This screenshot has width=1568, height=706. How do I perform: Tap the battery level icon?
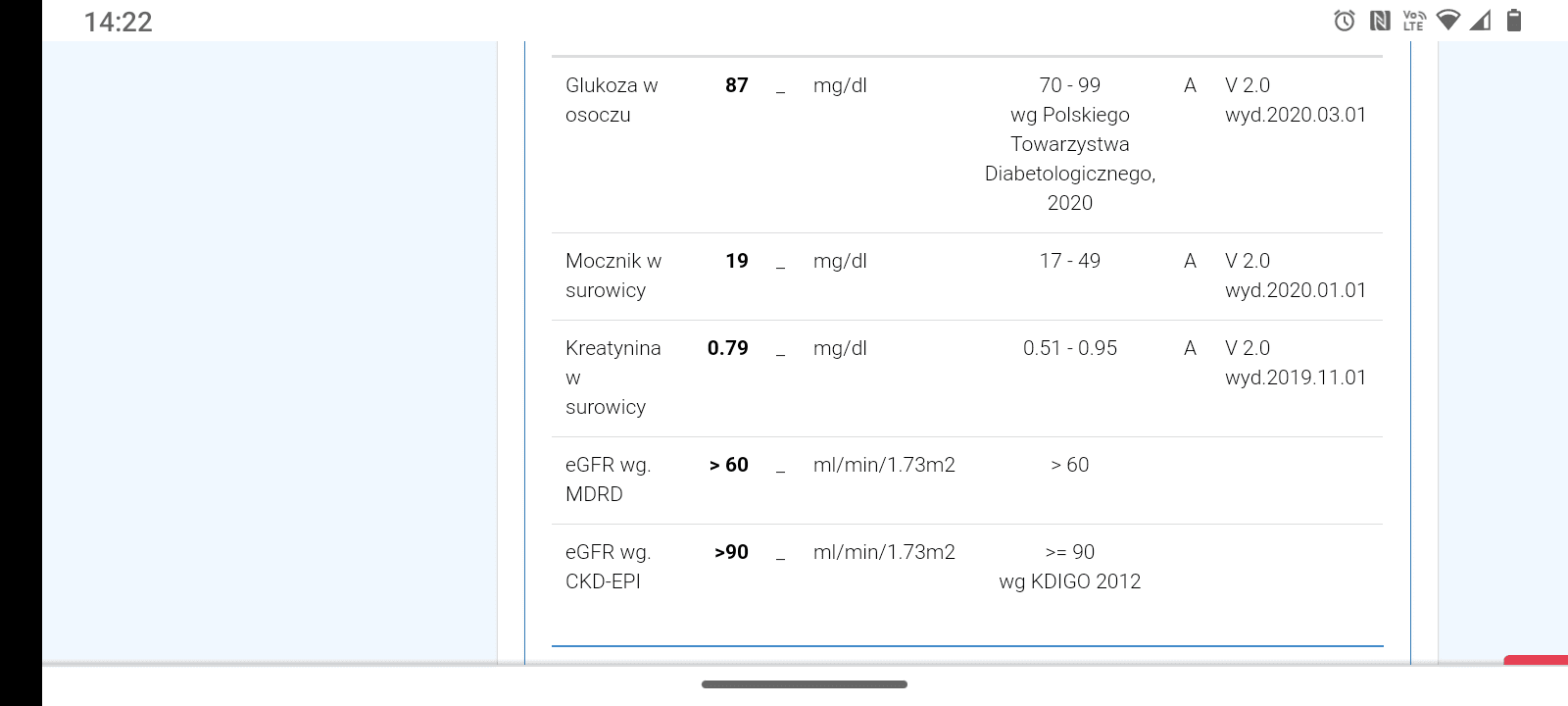point(1513,21)
